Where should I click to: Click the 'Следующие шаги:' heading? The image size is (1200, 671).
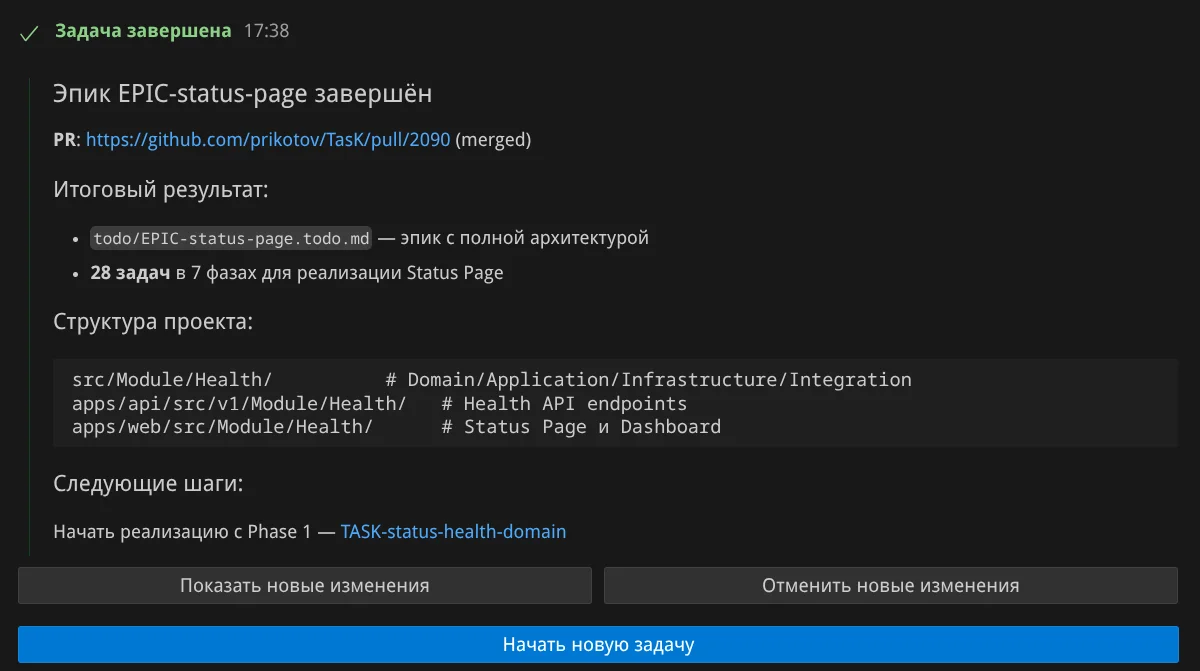click(x=148, y=485)
